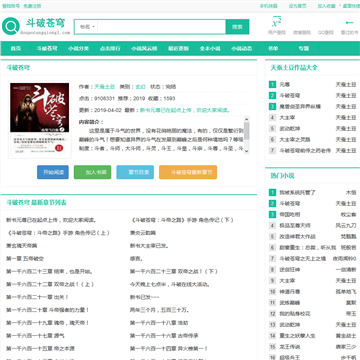Open 改造神戳大作战 in hot novels list
Image resolution: width=360 pixels, height=360 pixels.
[x=297, y=237]
